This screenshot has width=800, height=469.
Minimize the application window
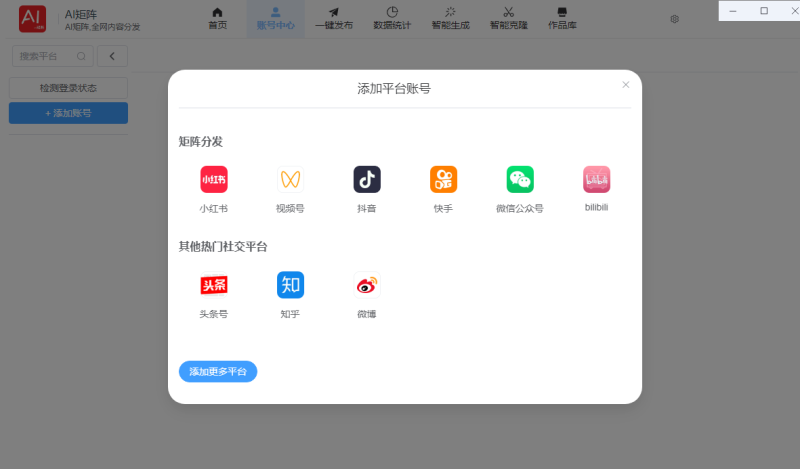click(733, 11)
